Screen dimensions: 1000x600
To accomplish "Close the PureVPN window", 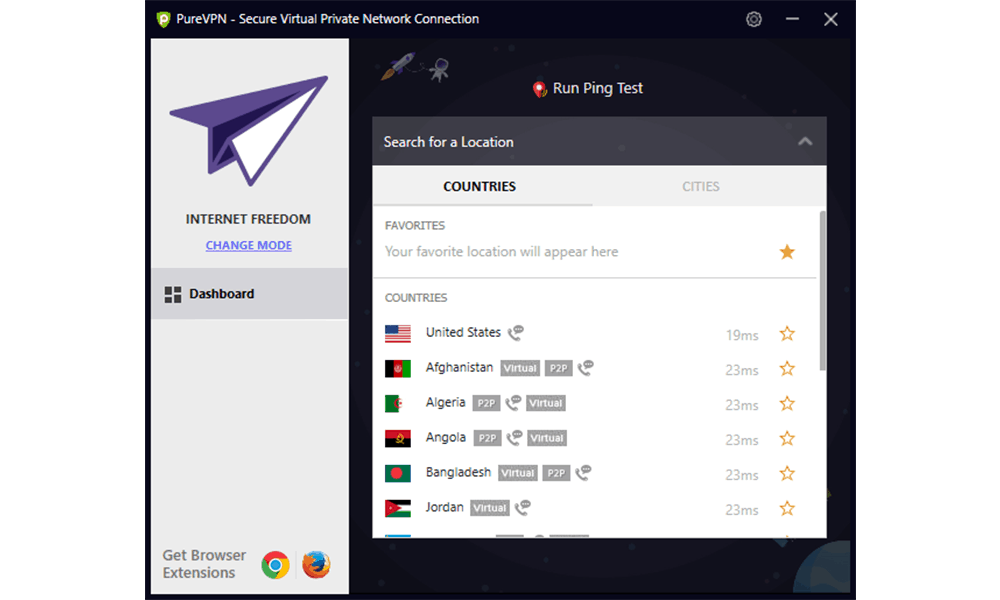I will pos(830,19).
